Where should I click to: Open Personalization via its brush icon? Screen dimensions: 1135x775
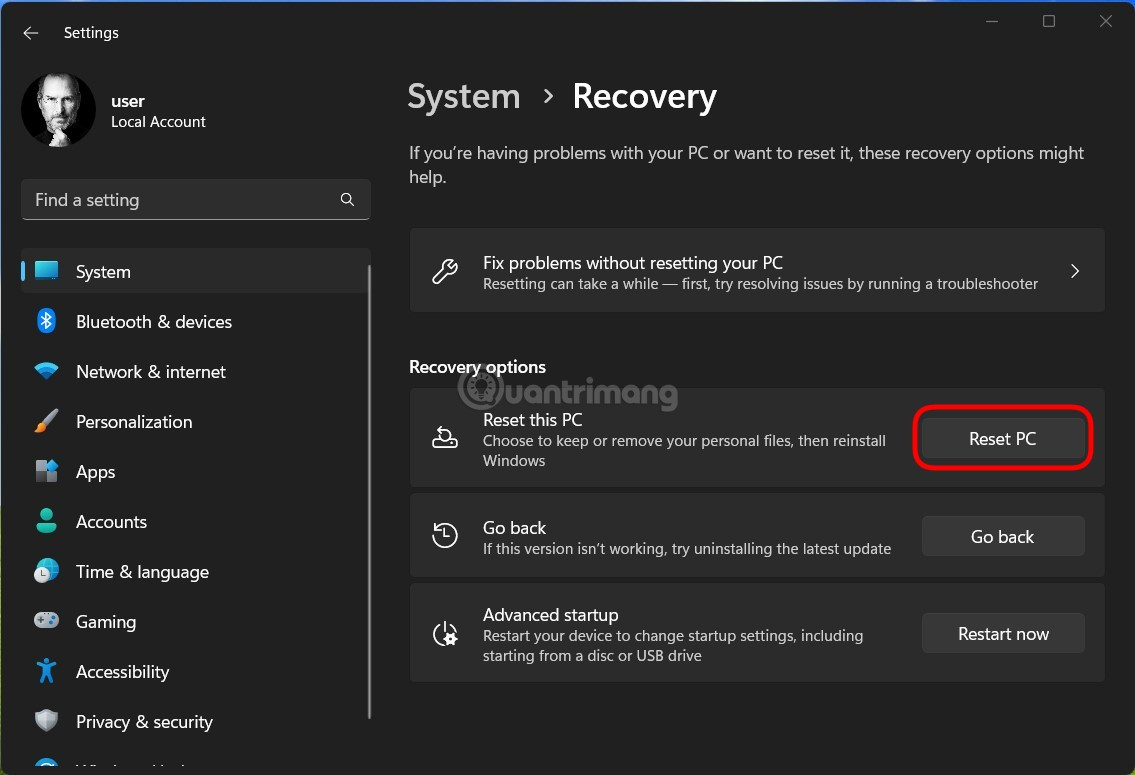point(46,421)
